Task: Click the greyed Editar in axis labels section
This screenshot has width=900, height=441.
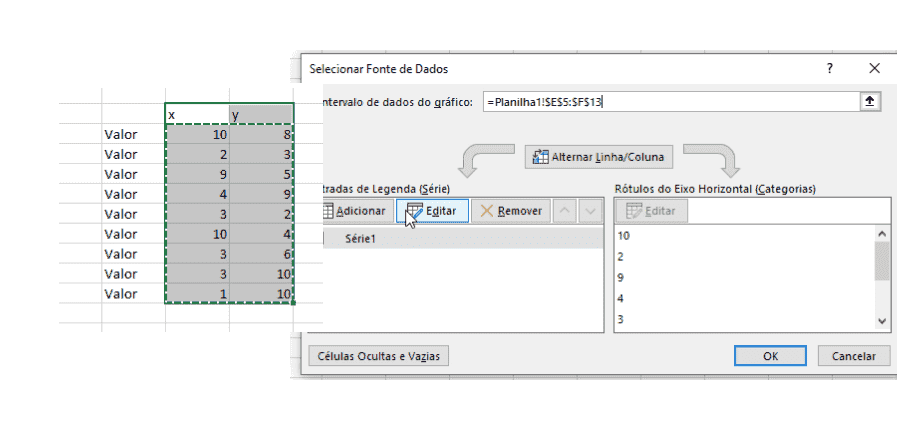Action: coord(651,211)
